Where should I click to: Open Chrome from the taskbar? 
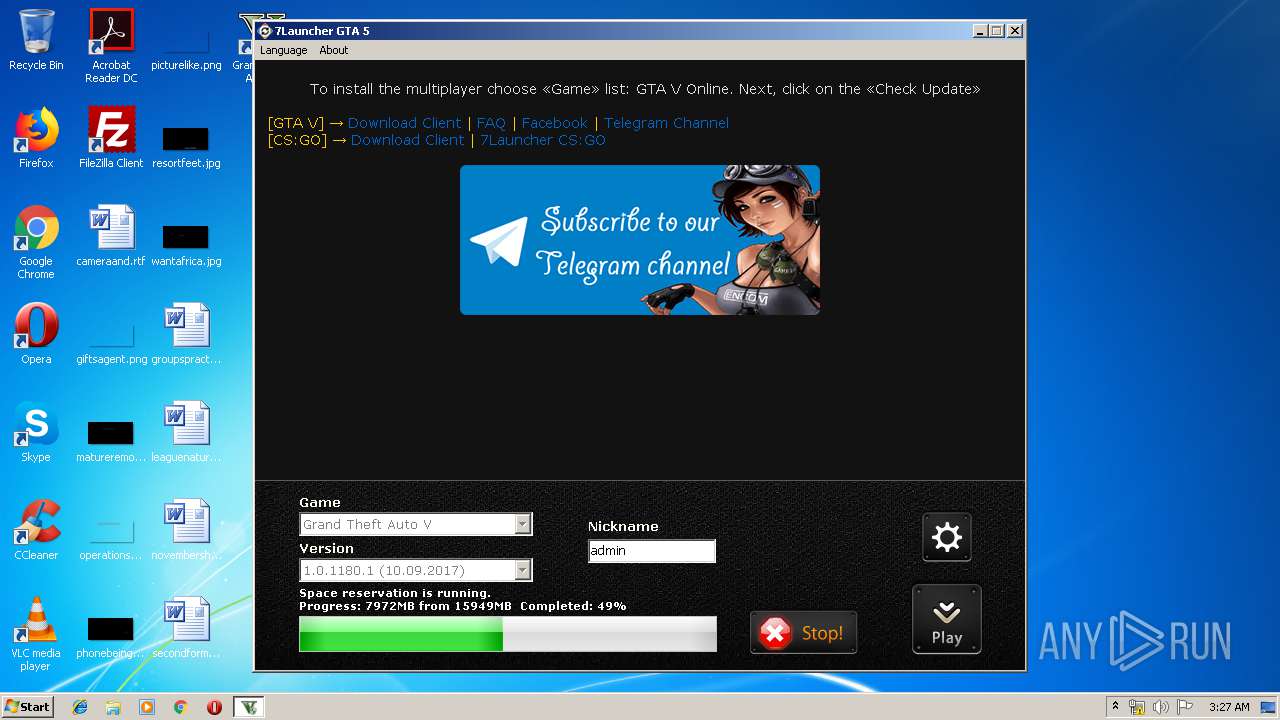[x=181, y=706]
